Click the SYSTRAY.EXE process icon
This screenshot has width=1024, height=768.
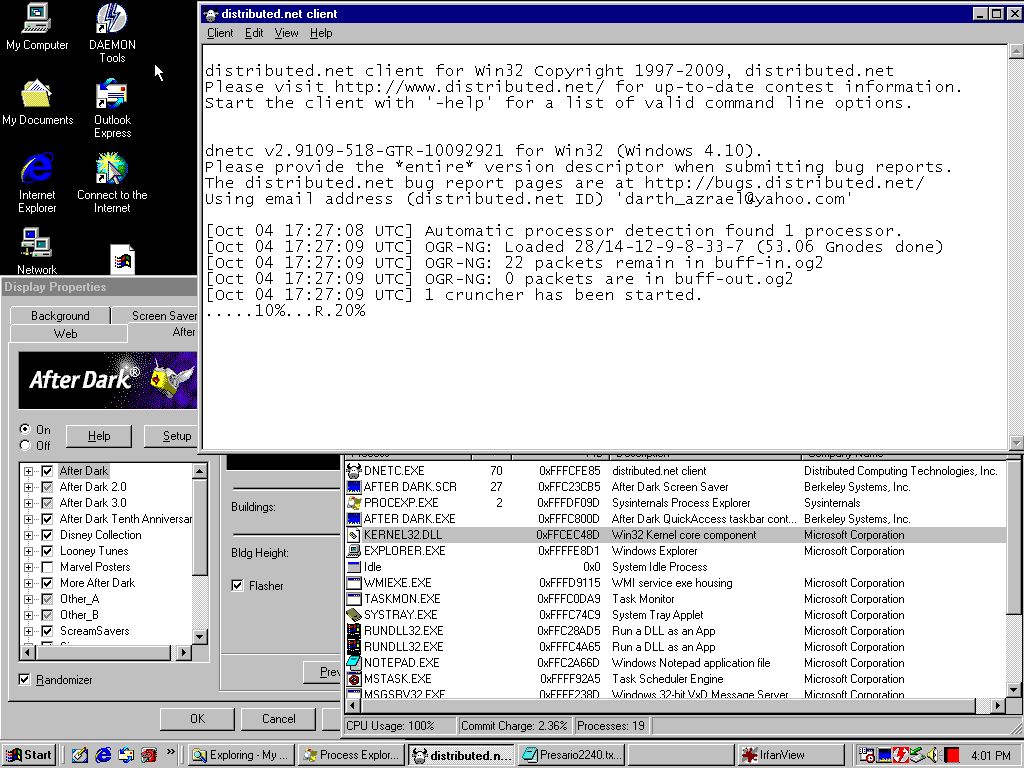pyautogui.click(x=353, y=615)
